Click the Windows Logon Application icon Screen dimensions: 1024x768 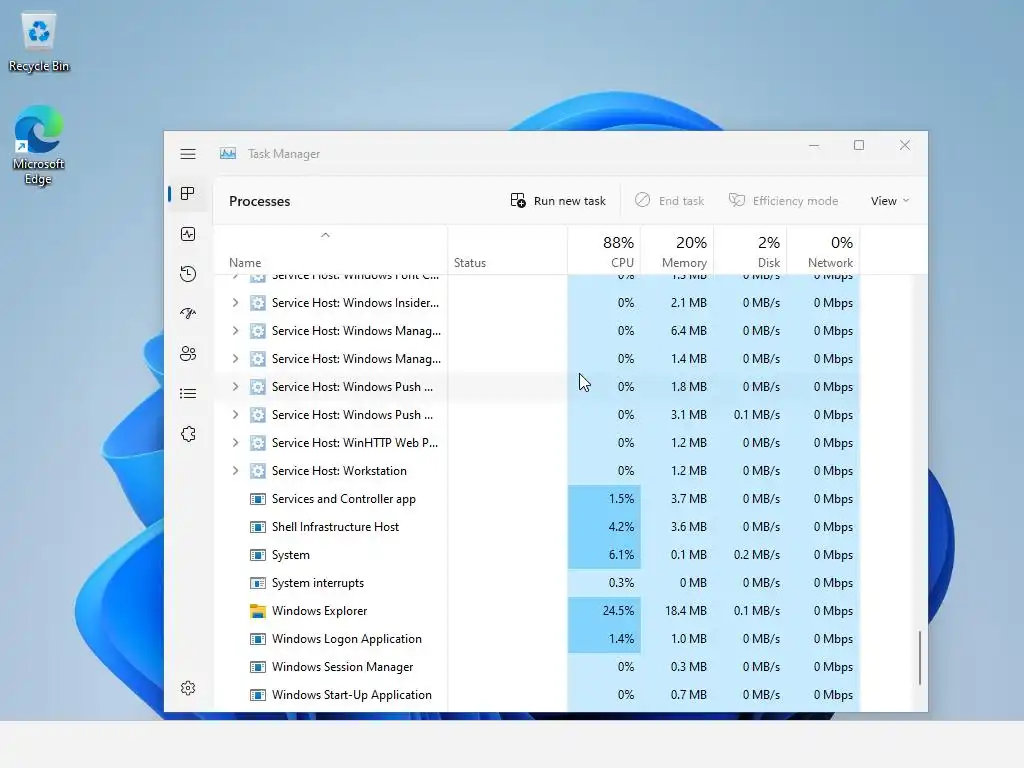tap(258, 639)
